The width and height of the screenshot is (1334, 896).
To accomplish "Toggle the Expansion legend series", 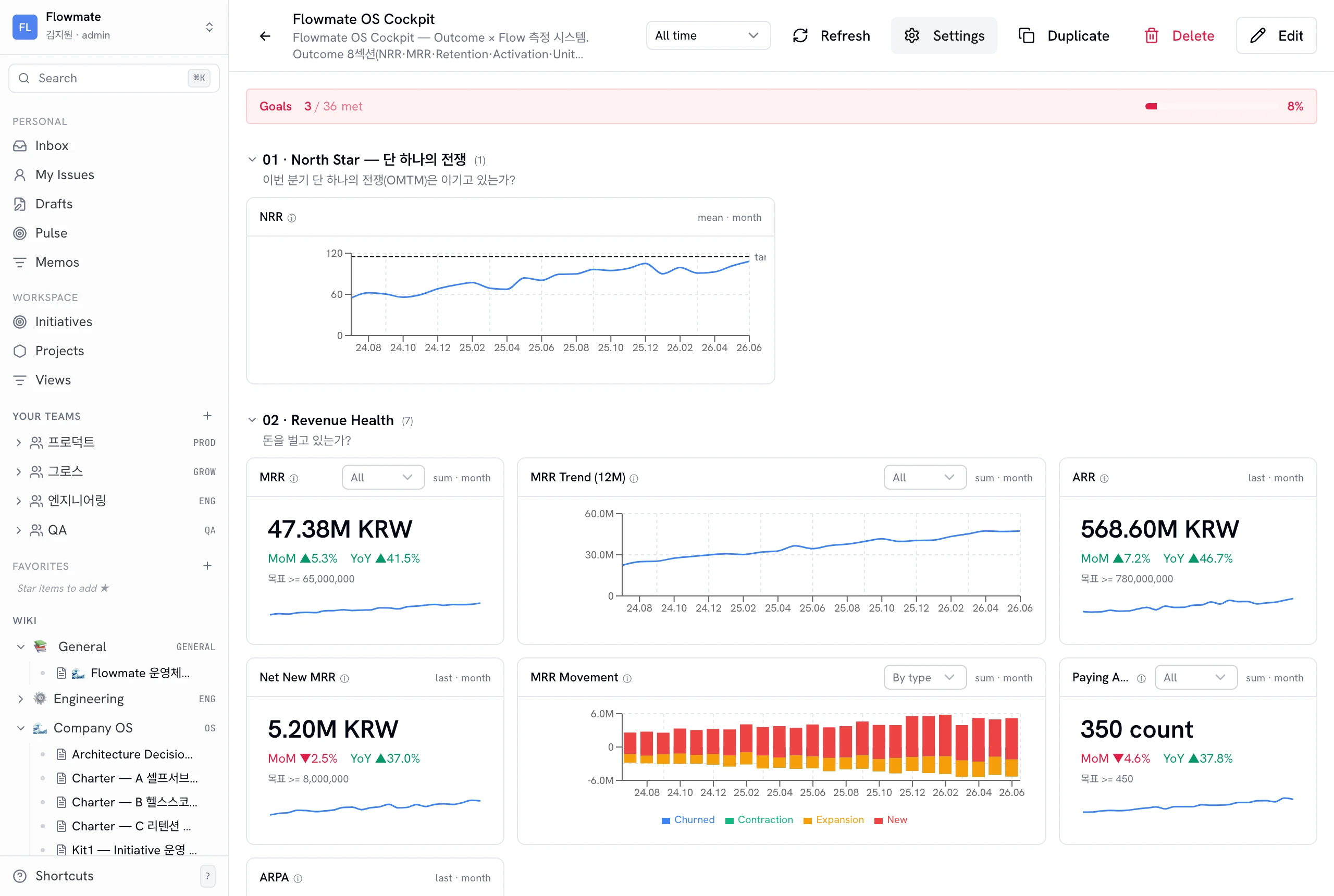I will 833,820.
